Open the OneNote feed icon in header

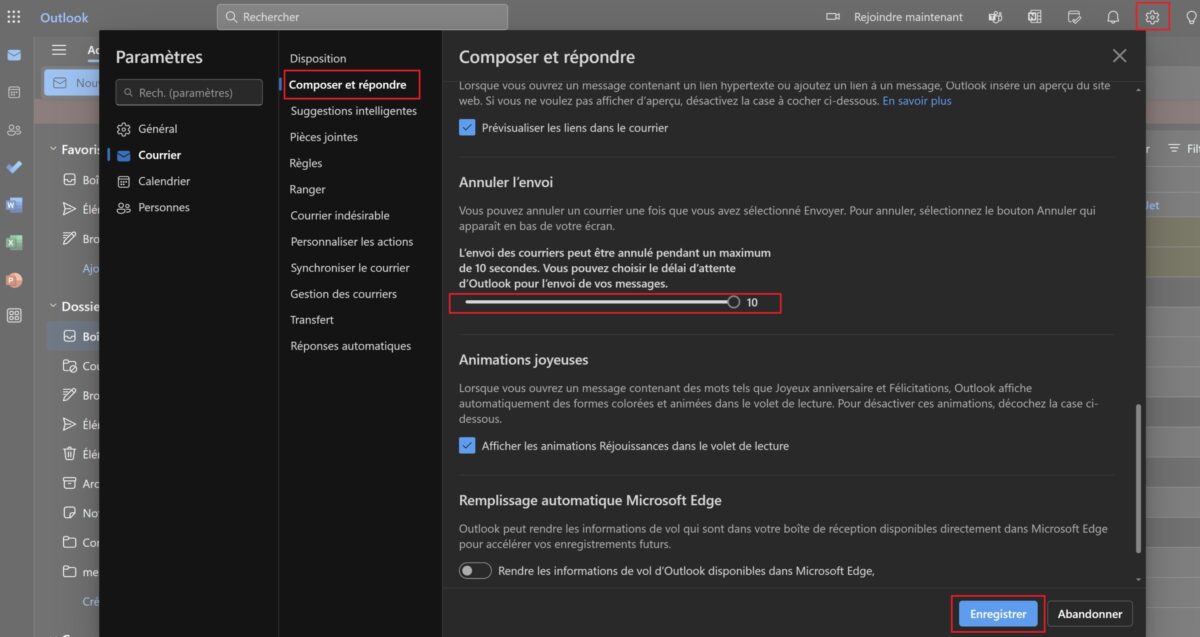[1035, 17]
